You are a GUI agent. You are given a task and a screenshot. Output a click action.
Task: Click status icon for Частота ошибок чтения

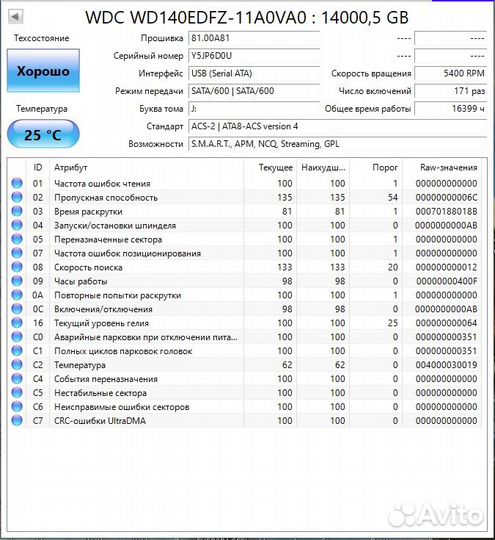point(17,183)
